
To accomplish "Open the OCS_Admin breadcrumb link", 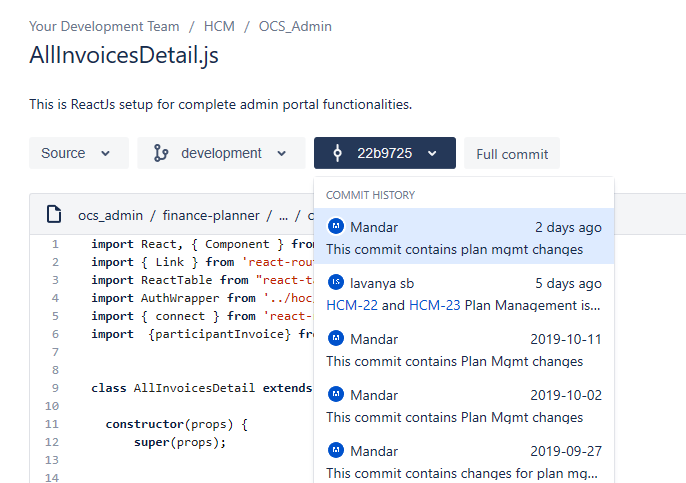I will 295,26.
